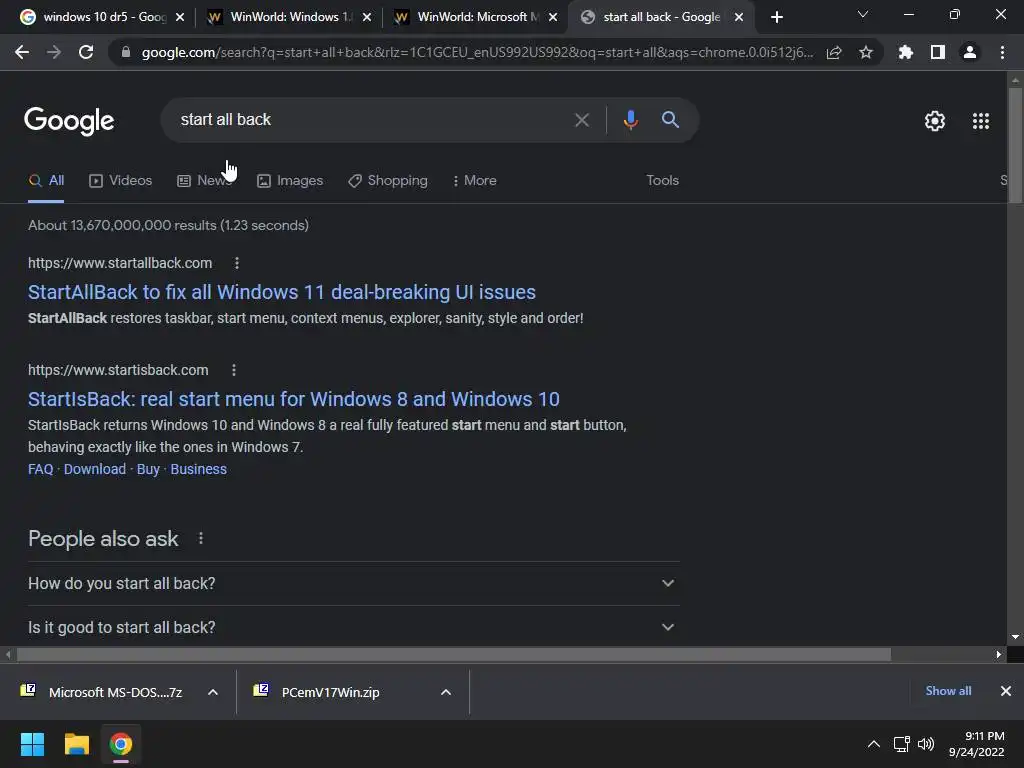Switch to Videos results
The width and height of the screenshot is (1024, 768).
pyautogui.click(x=120, y=181)
